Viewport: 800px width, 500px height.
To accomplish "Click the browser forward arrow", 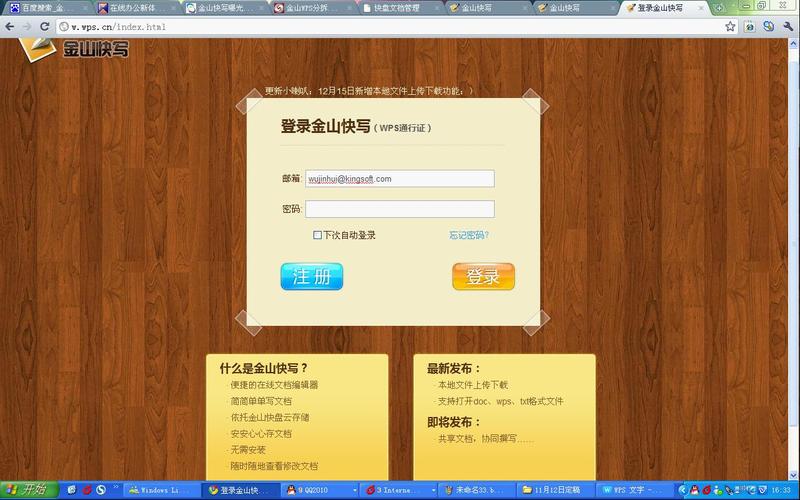I will point(27,27).
